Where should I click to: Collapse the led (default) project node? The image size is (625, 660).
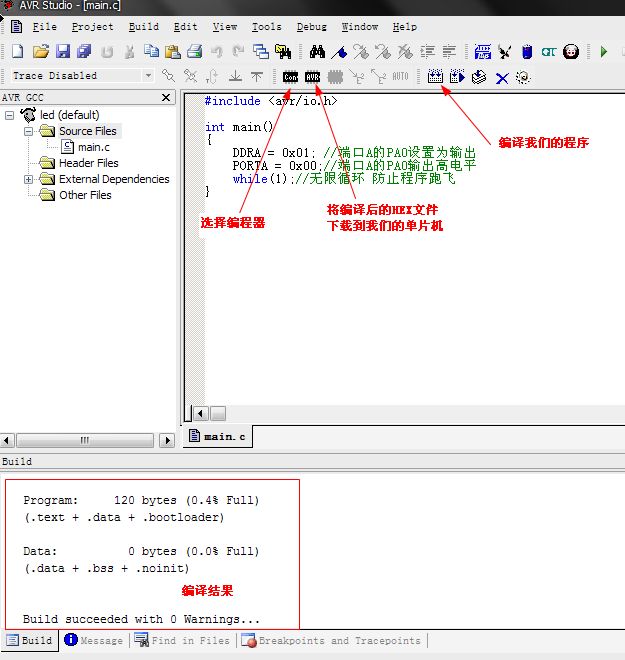click(9, 115)
